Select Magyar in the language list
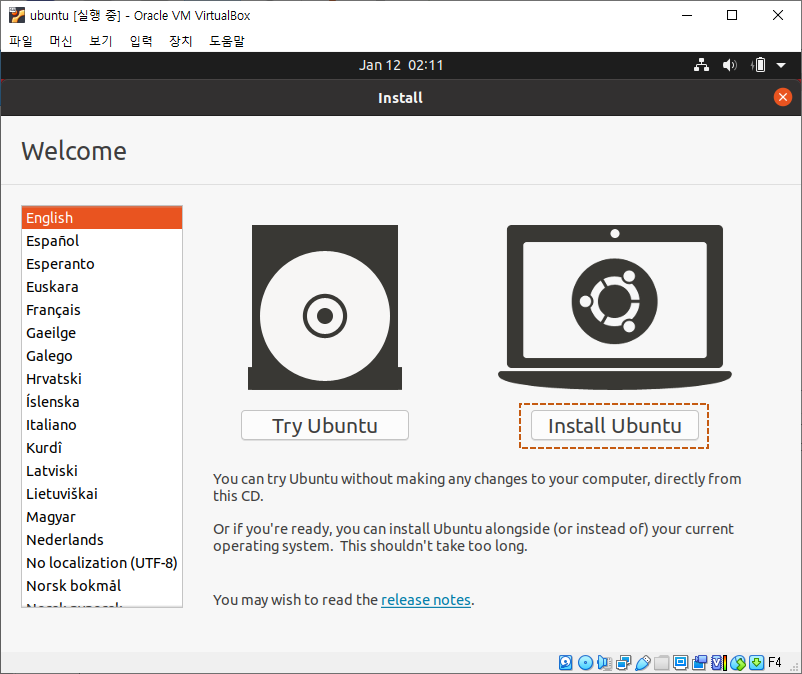Screen dimensions: 802x674 [102, 517]
